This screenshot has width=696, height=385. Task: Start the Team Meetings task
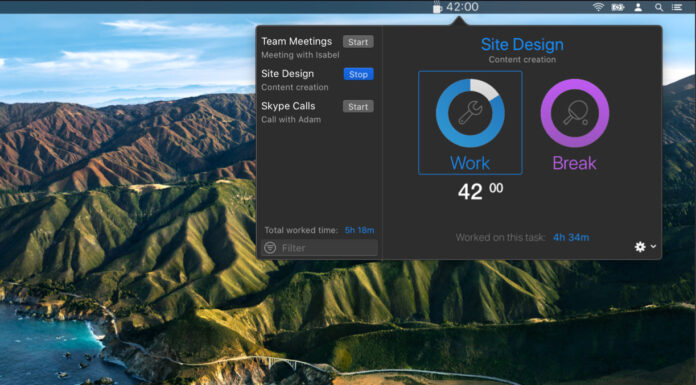358,42
